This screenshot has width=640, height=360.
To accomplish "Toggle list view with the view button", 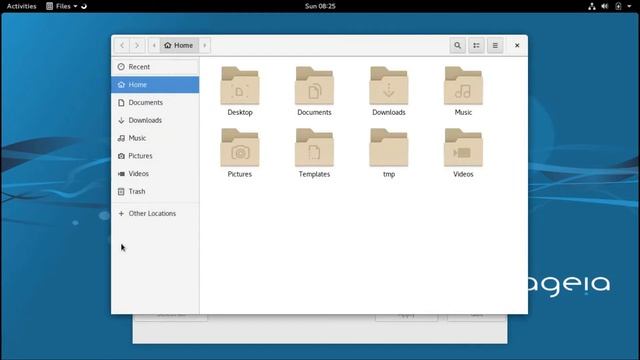I will point(476,45).
